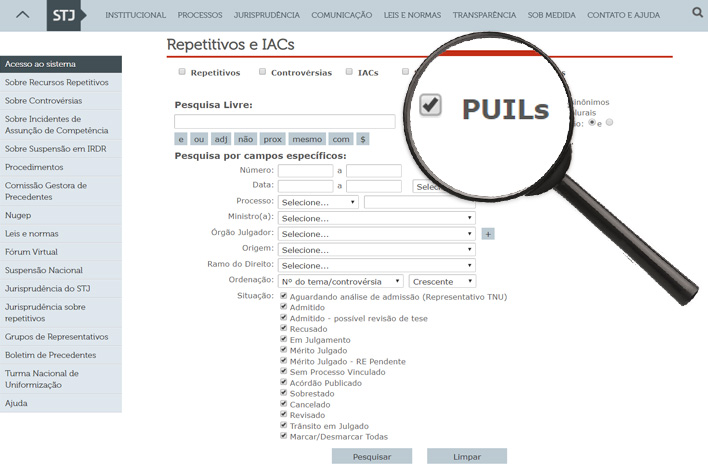The height and width of the screenshot is (472, 708).
Task: Insert the 'adj' search operator
Action: pos(221,139)
